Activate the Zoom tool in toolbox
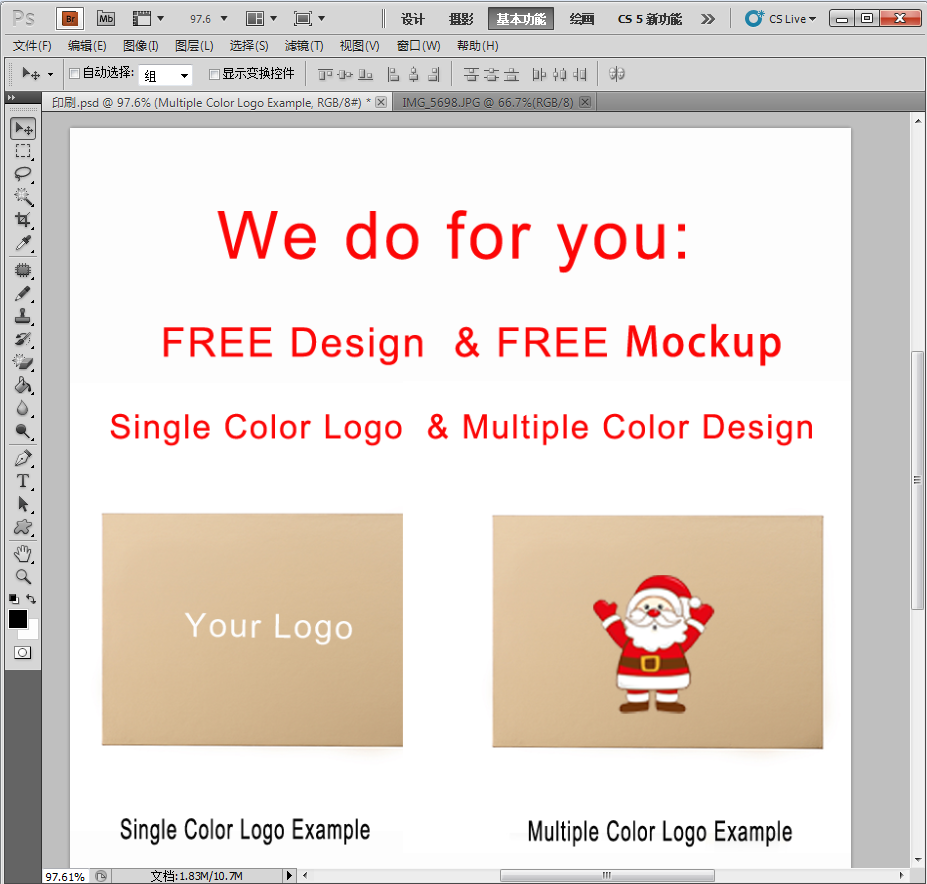The height and width of the screenshot is (884, 927). 22,577
